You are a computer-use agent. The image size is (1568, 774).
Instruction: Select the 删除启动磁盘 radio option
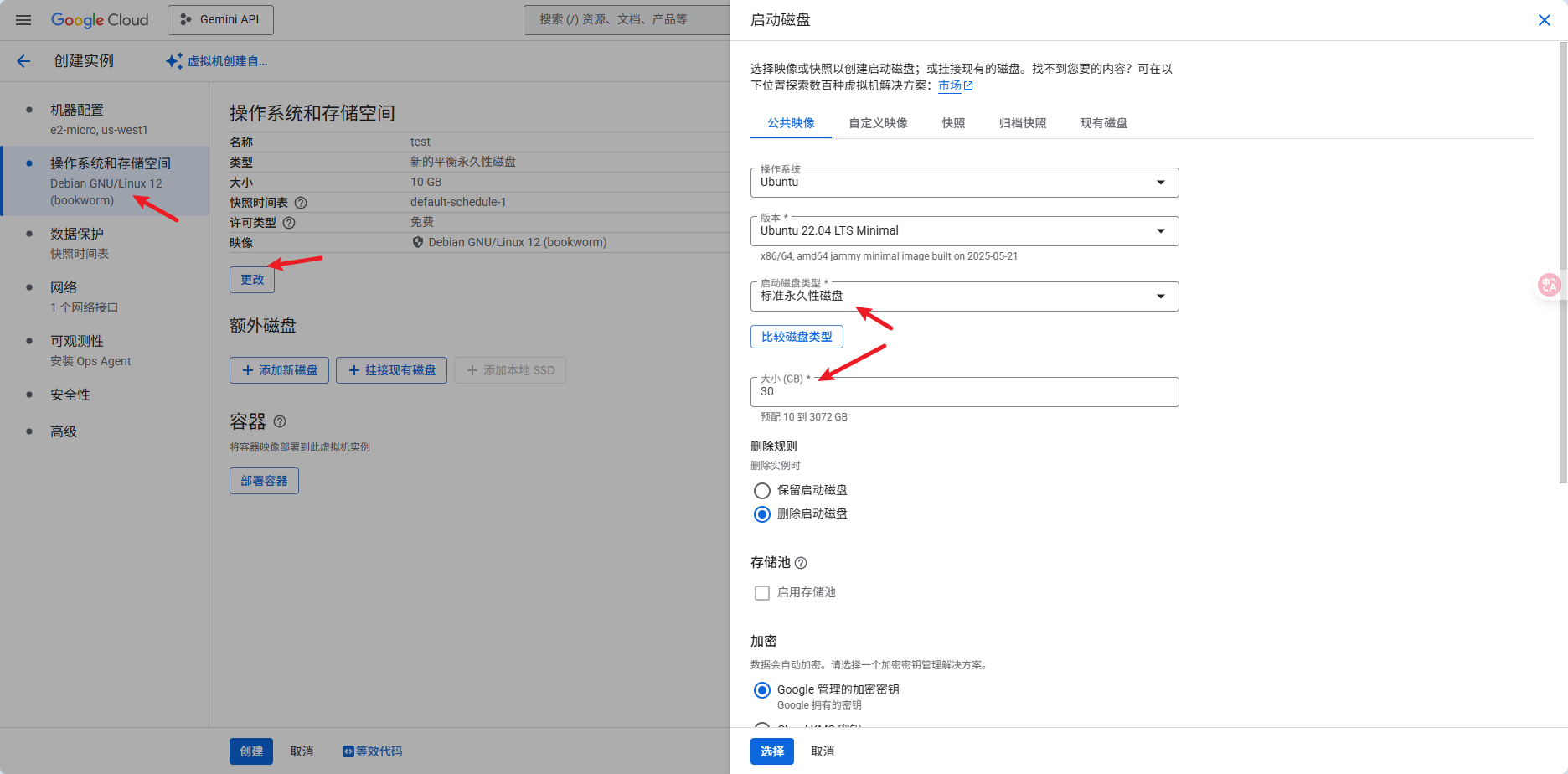762,514
